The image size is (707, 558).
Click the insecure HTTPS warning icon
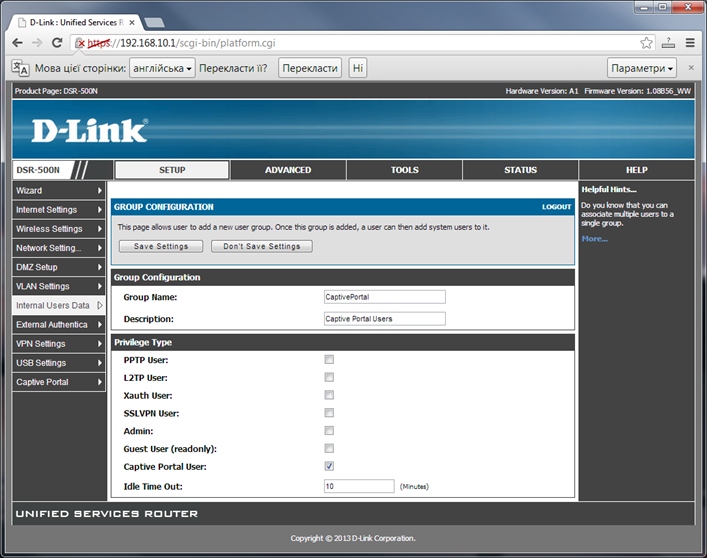click(81, 43)
